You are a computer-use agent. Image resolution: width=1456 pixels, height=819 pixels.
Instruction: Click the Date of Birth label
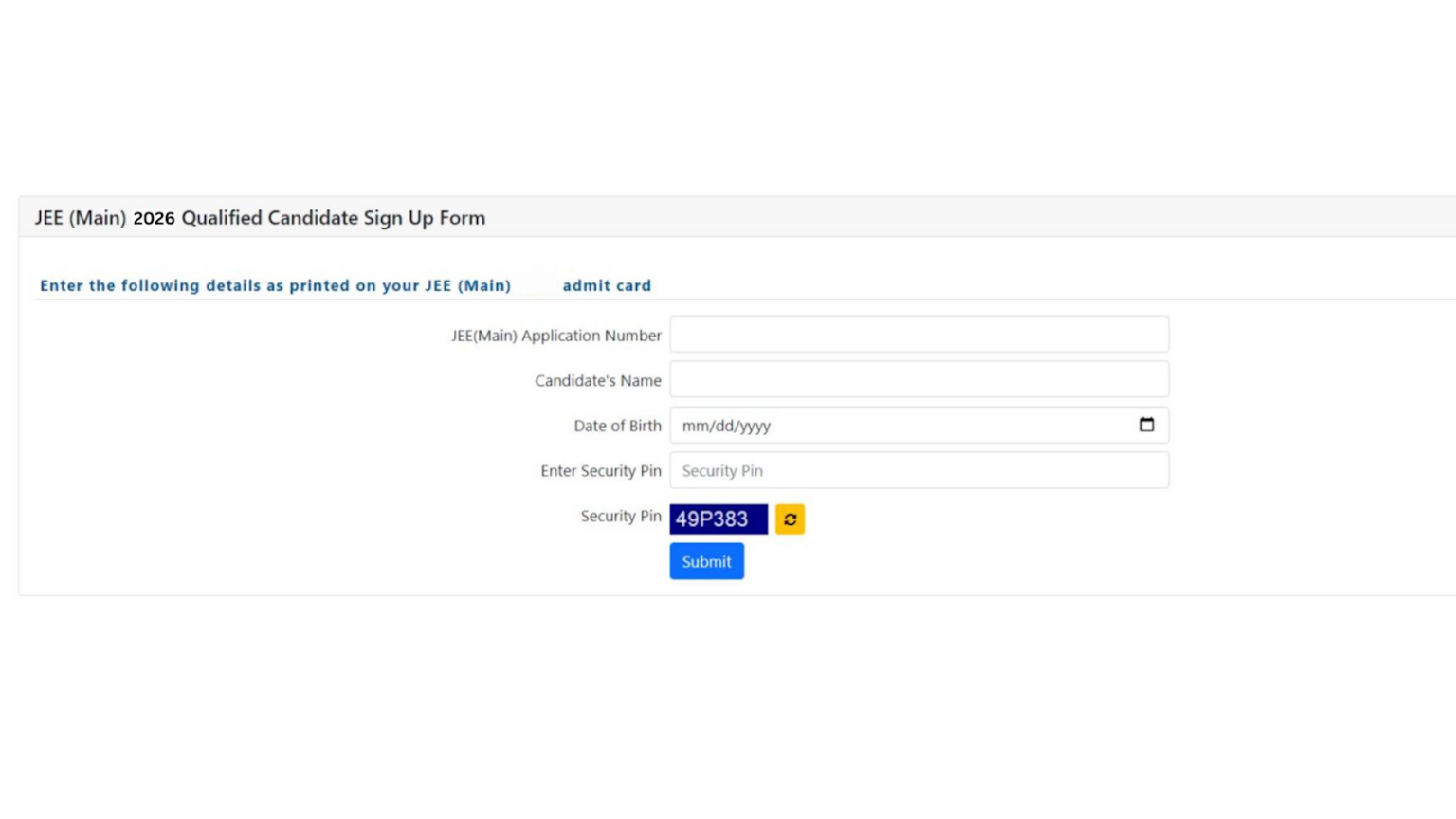coord(616,426)
